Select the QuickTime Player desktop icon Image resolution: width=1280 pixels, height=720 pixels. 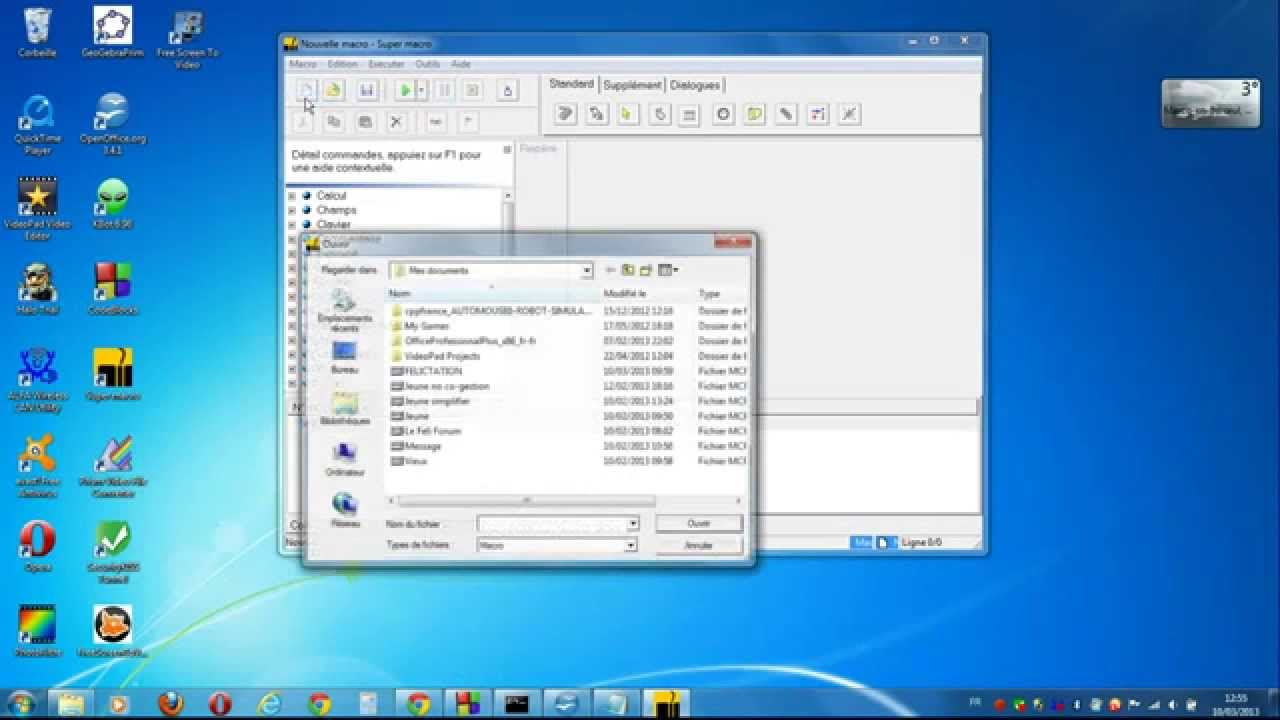37,124
